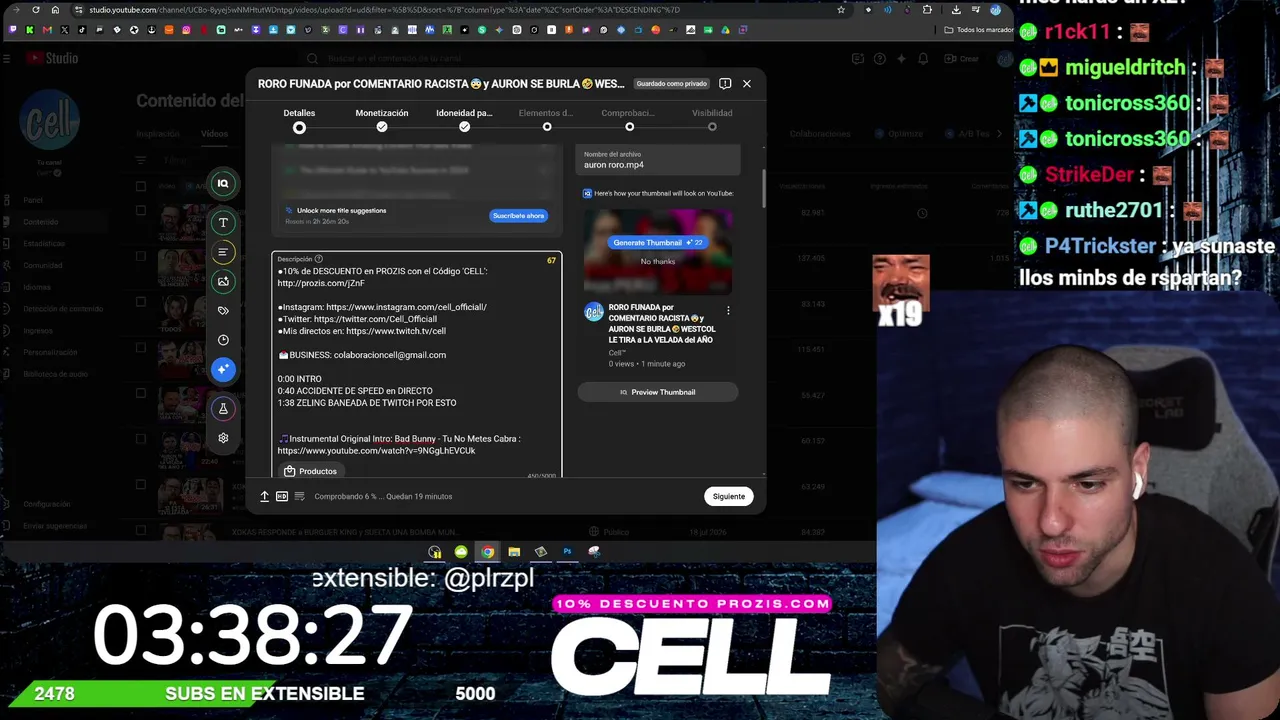Open the send feedback icon in dialog header
The width and height of the screenshot is (1280, 720).
725,83
